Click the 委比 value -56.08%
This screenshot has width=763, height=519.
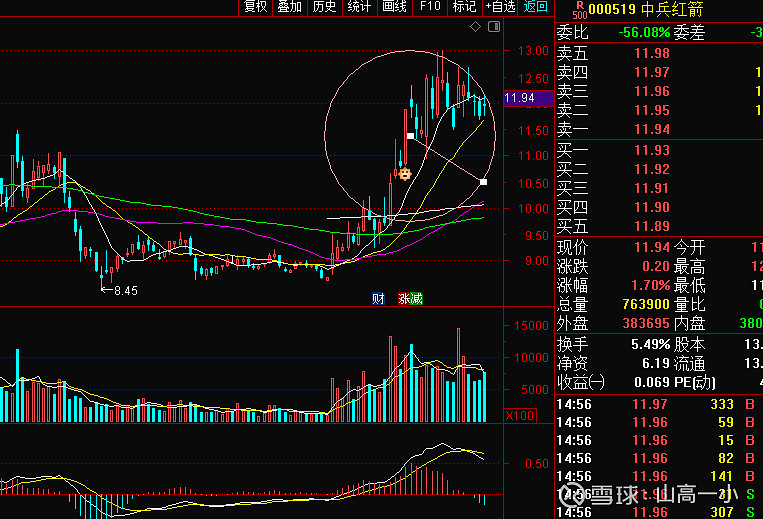pos(644,33)
